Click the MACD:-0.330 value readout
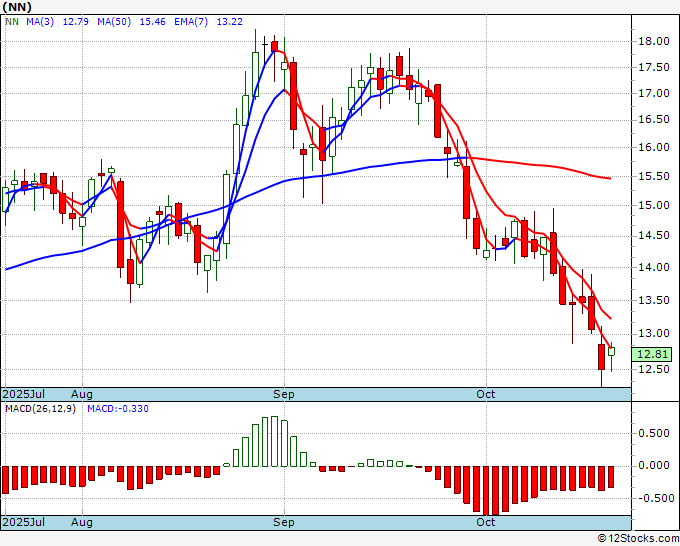Viewport: 680px width, 546px height. tap(118, 409)
